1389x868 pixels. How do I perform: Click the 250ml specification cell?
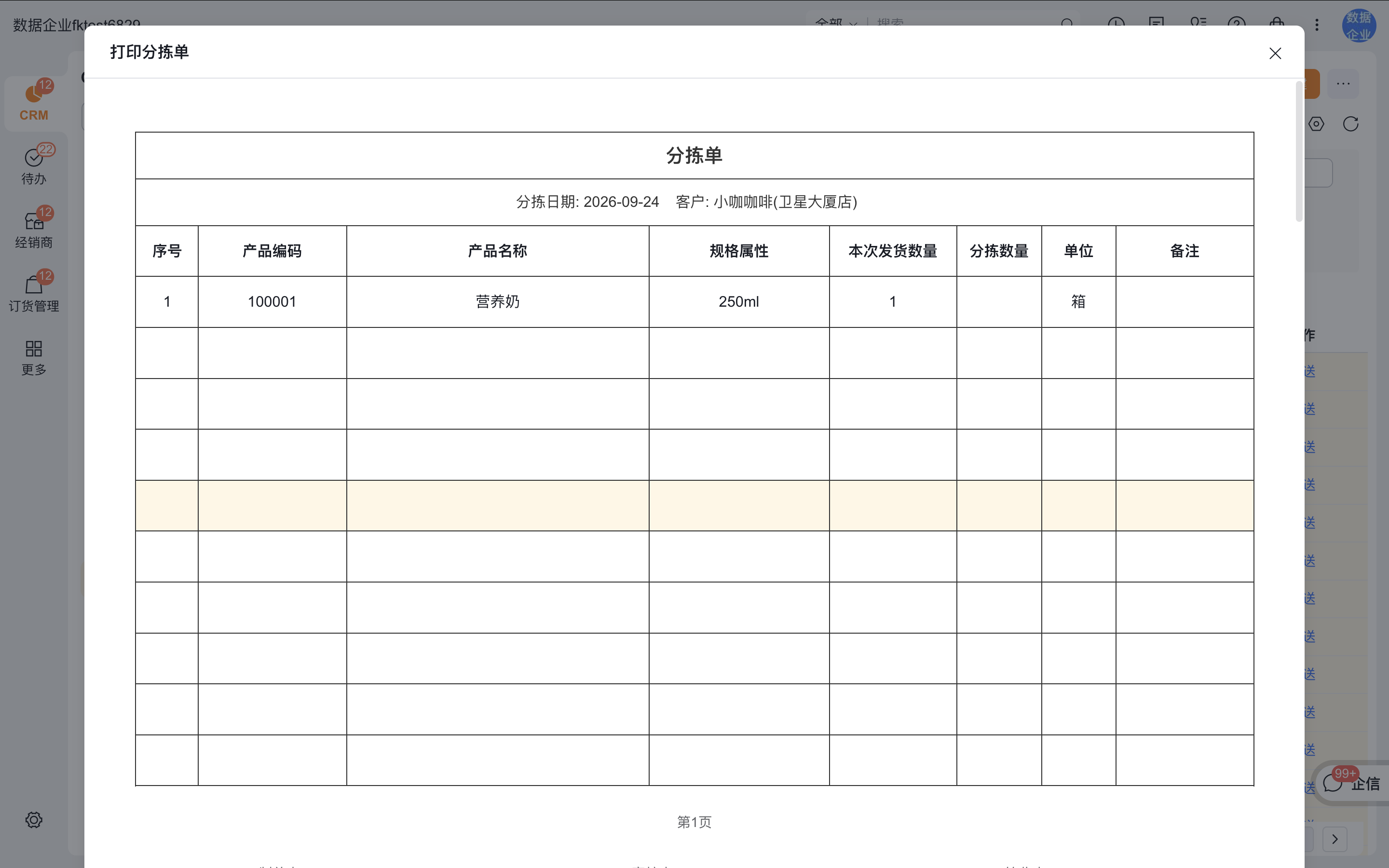pyautogui.click(x=739, y=302)
